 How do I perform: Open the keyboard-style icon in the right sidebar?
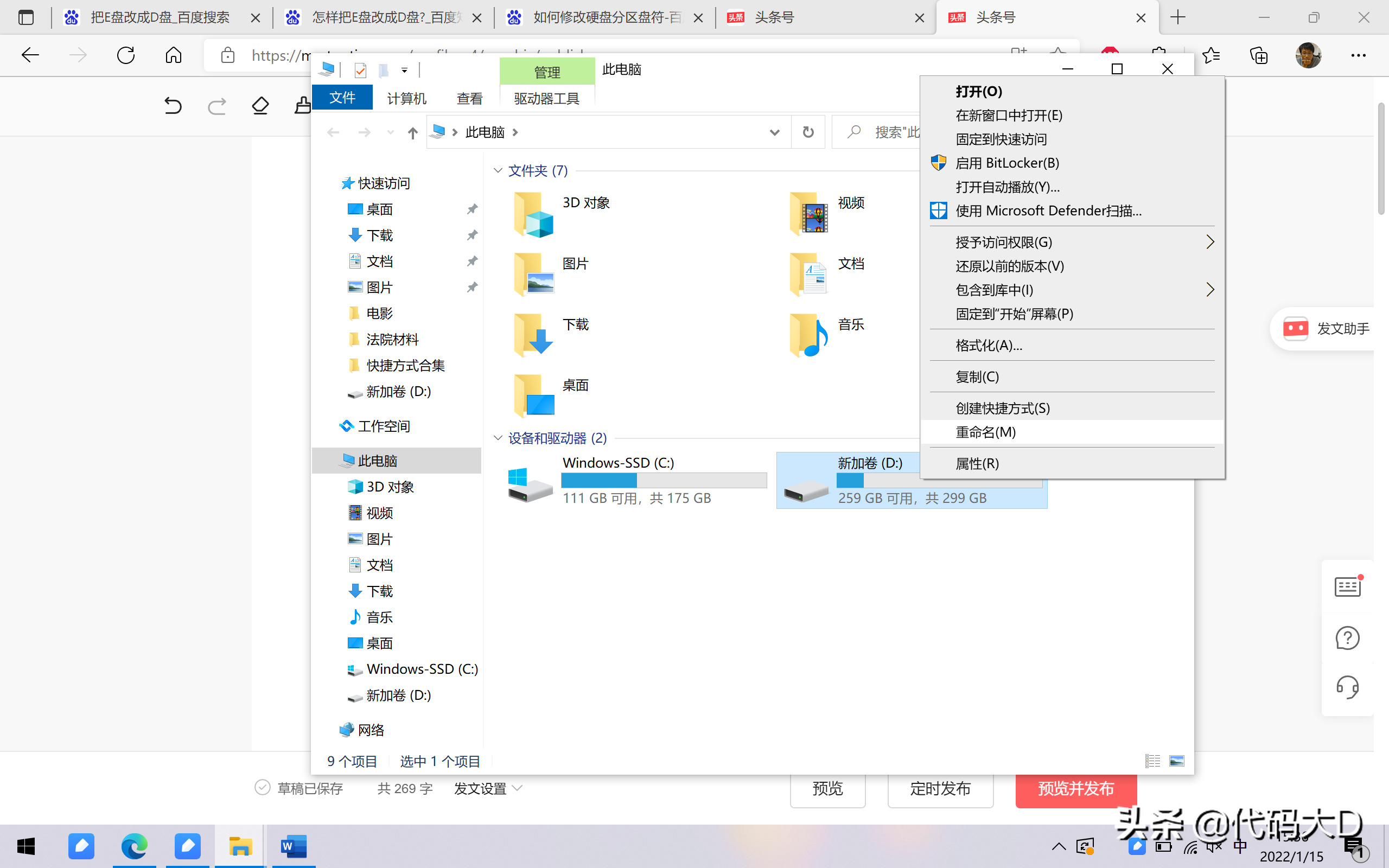point(1347,588)
